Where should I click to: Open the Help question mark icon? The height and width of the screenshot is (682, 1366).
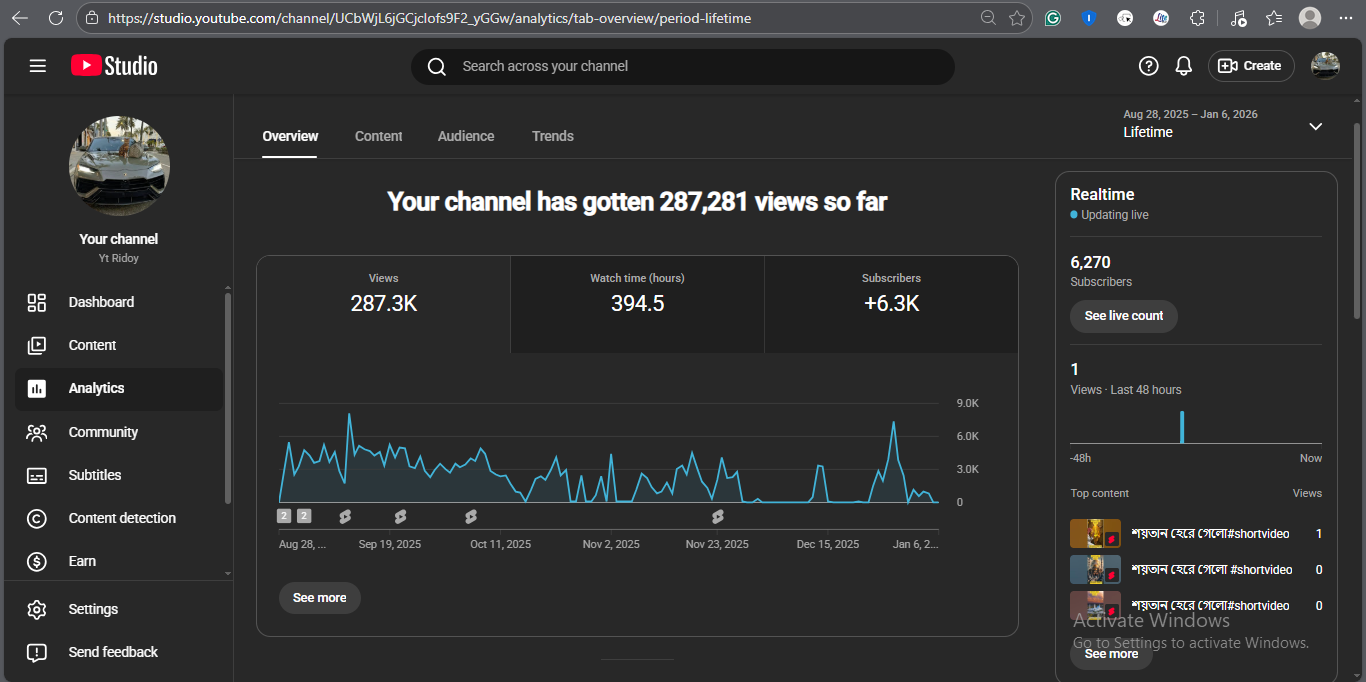point(1148,66)
